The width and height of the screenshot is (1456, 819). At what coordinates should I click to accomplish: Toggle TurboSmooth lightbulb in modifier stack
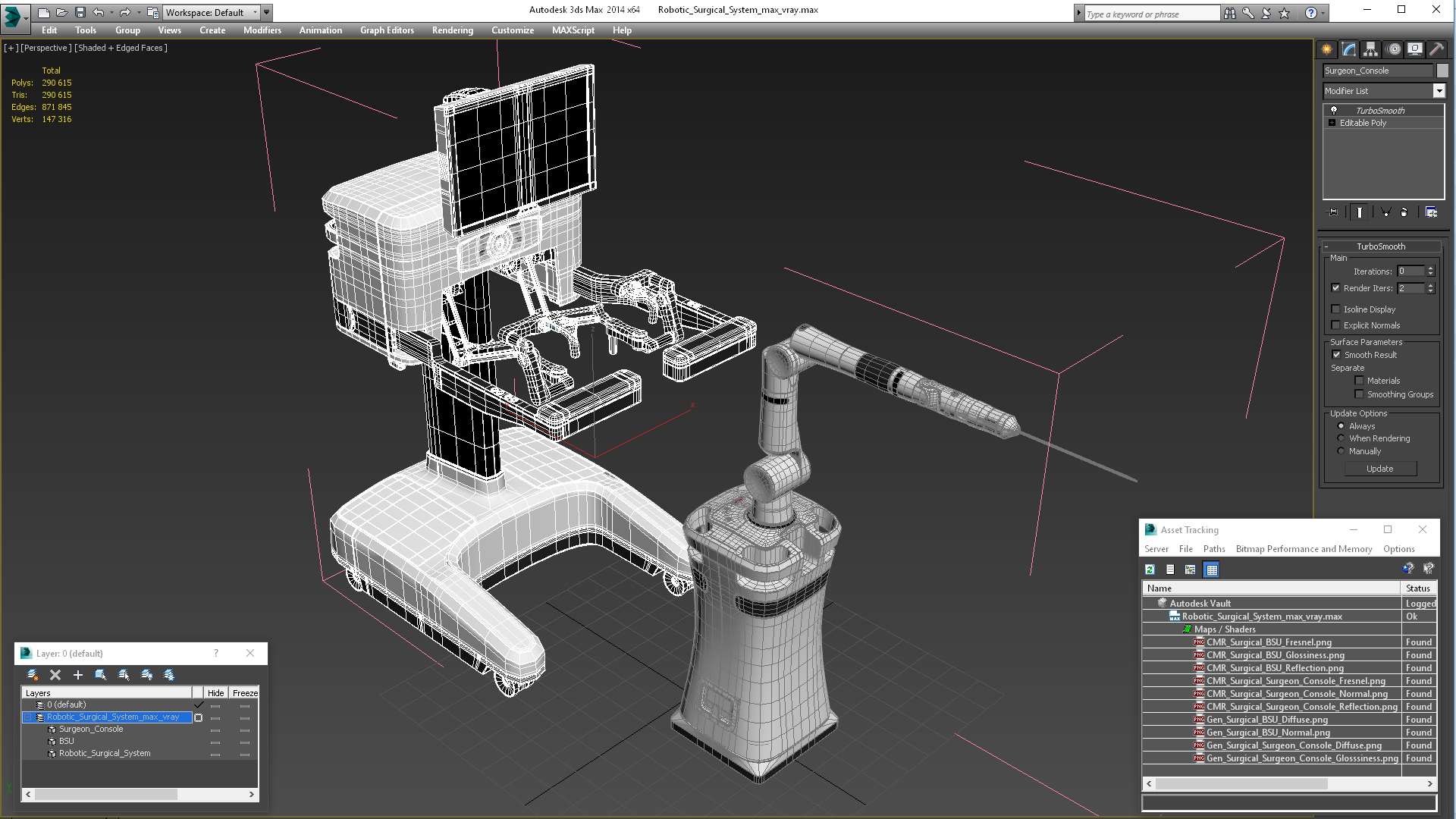1334,111
